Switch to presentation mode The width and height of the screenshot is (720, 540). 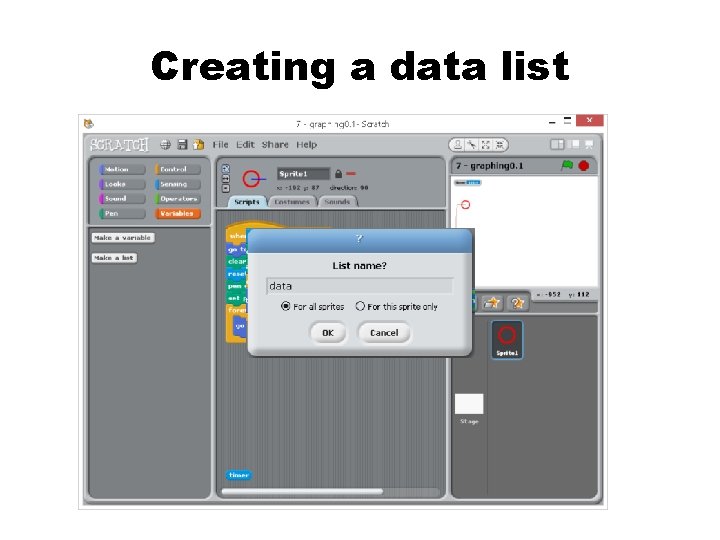pos(589,145)
